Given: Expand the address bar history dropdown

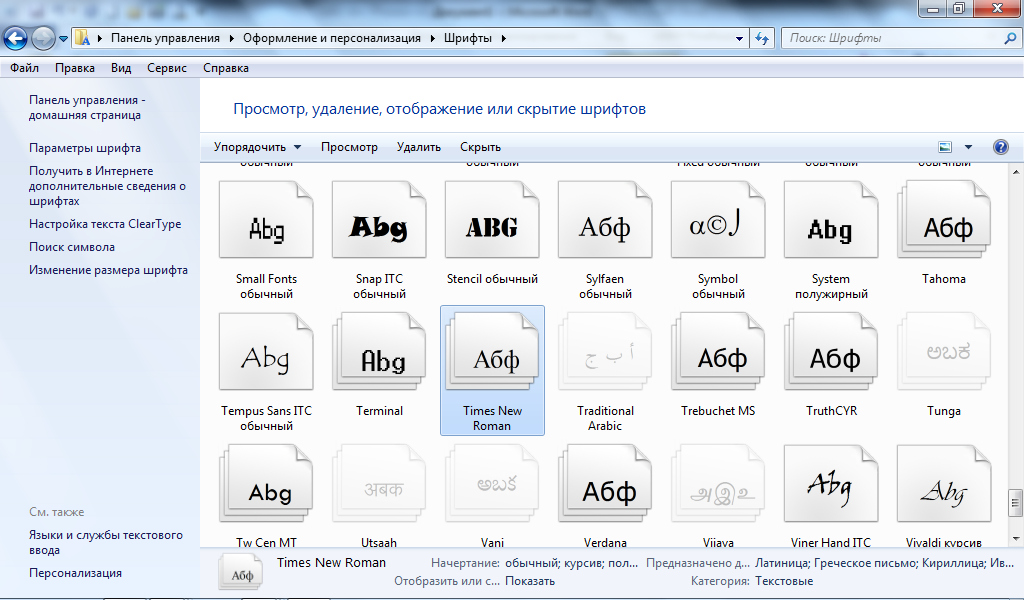Looking at the screenshot, I should pyautogui.click(x=739, y=39).
